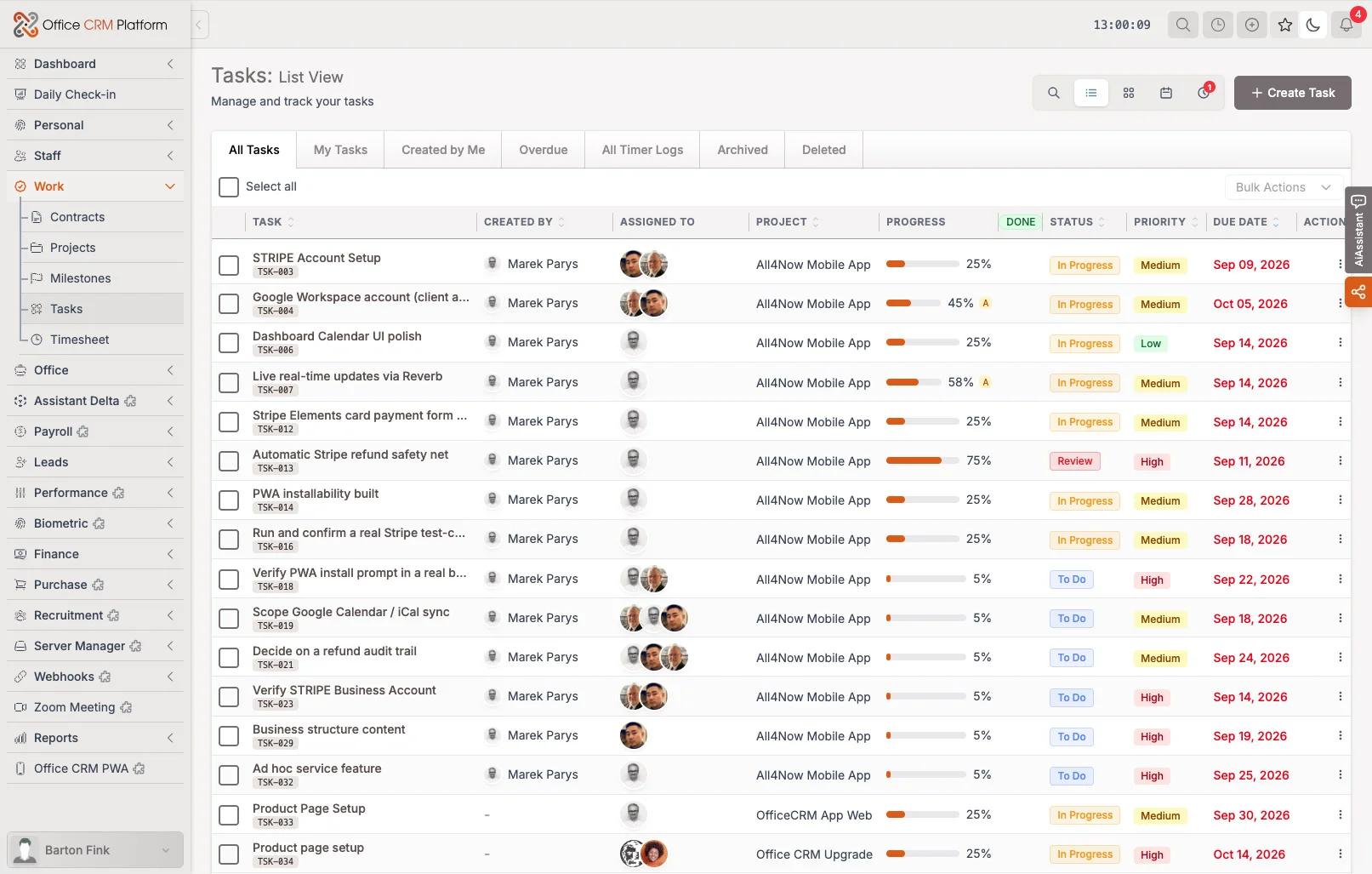
Task: Click the favorites star icon in header
Action: click(x=1285, y=25)
